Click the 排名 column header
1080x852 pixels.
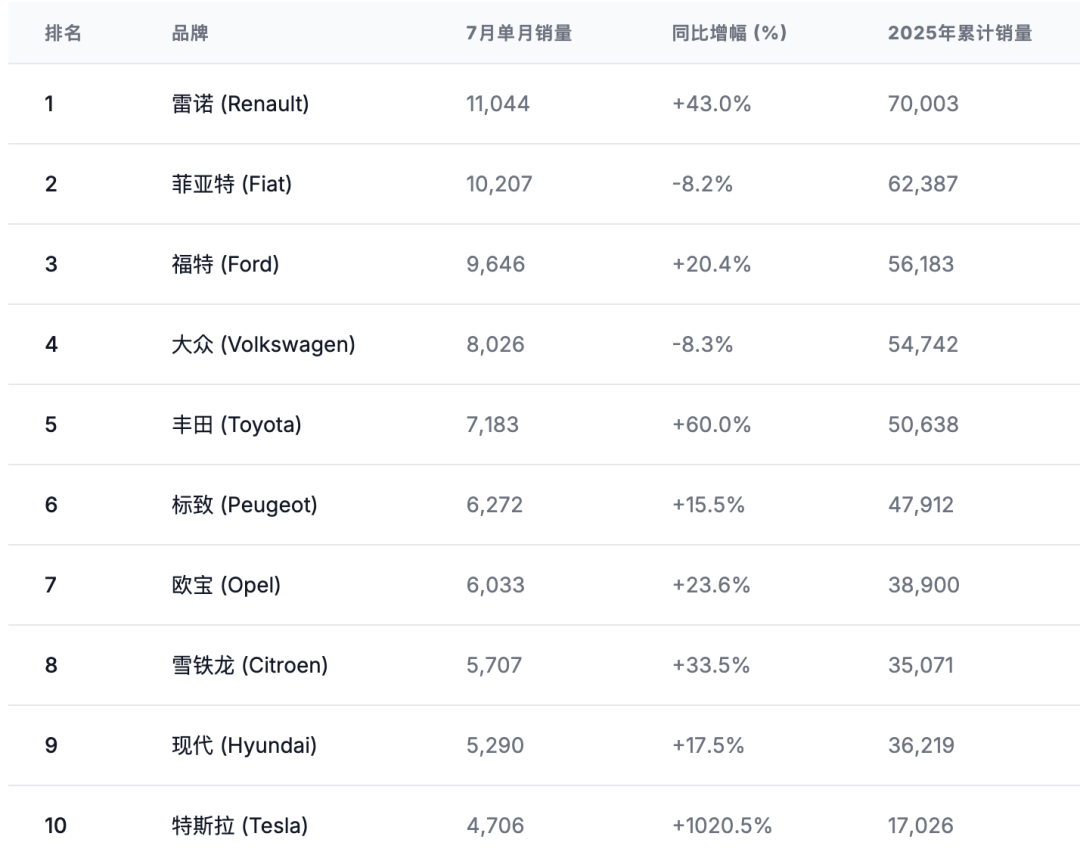(63, 33)
